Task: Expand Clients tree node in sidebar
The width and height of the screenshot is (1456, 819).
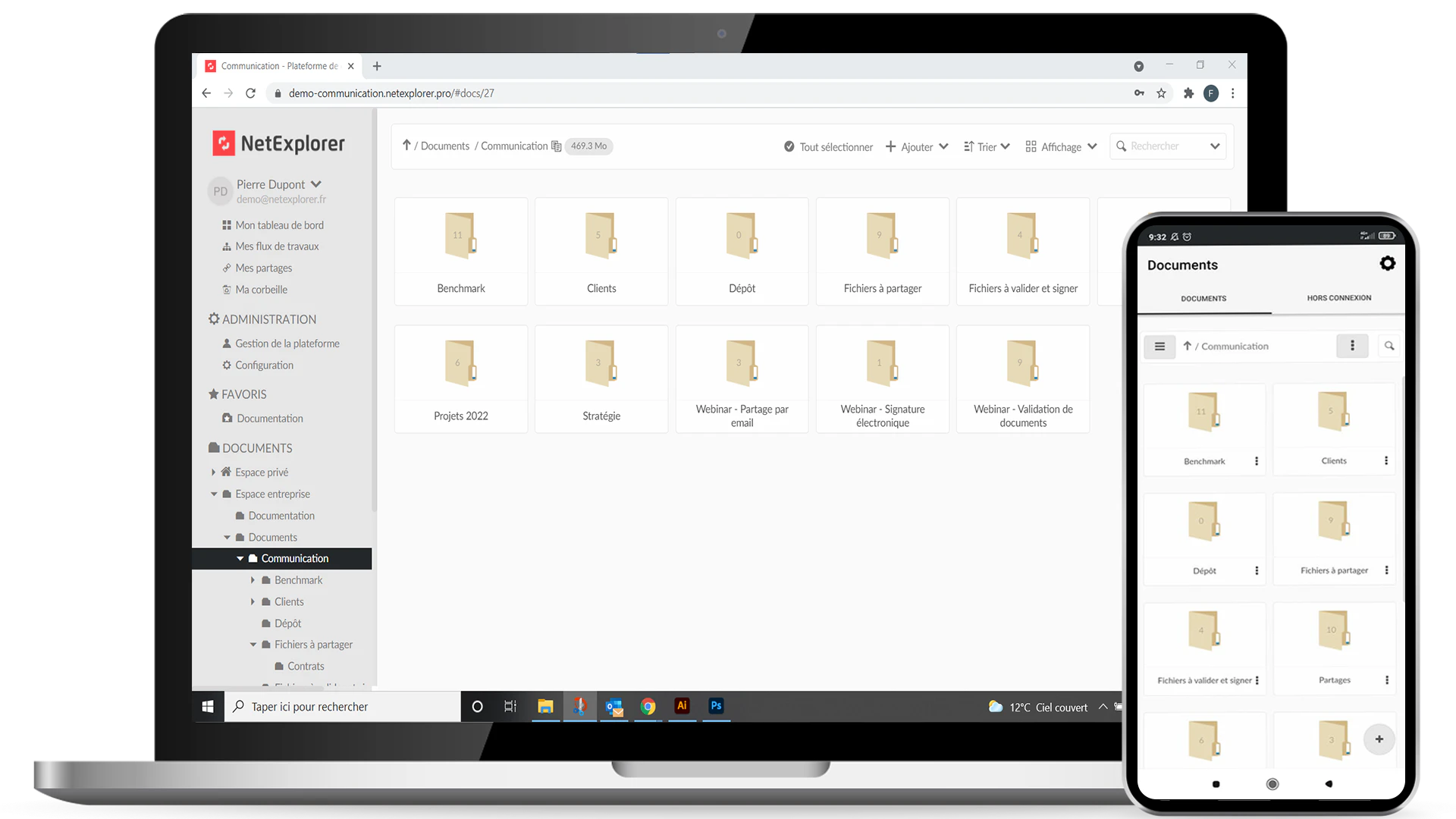Action: click(x=253, y=602)
